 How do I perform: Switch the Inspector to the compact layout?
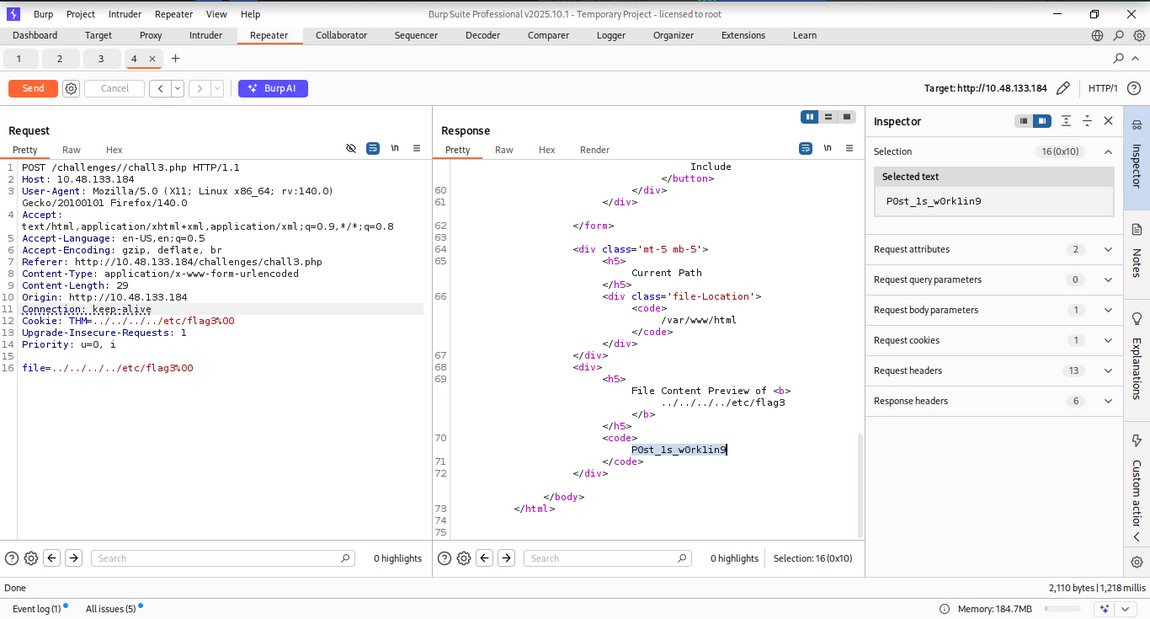tap(1023, 121)
